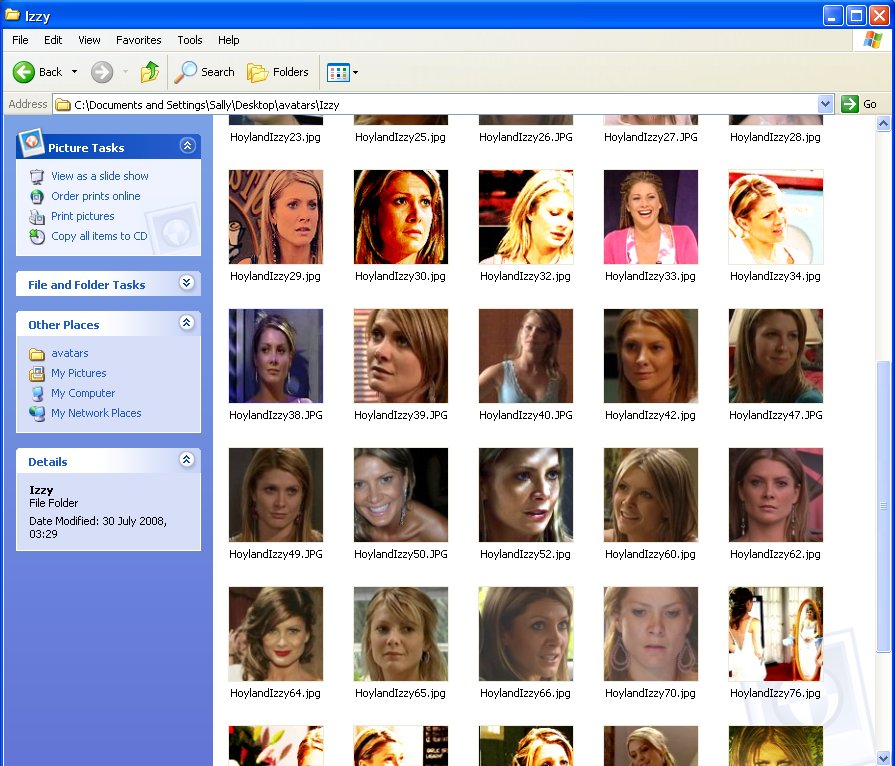Screen dimensions: 895x766
Task: Click the scrollbar down arrow
Action: tap(883, 759)
